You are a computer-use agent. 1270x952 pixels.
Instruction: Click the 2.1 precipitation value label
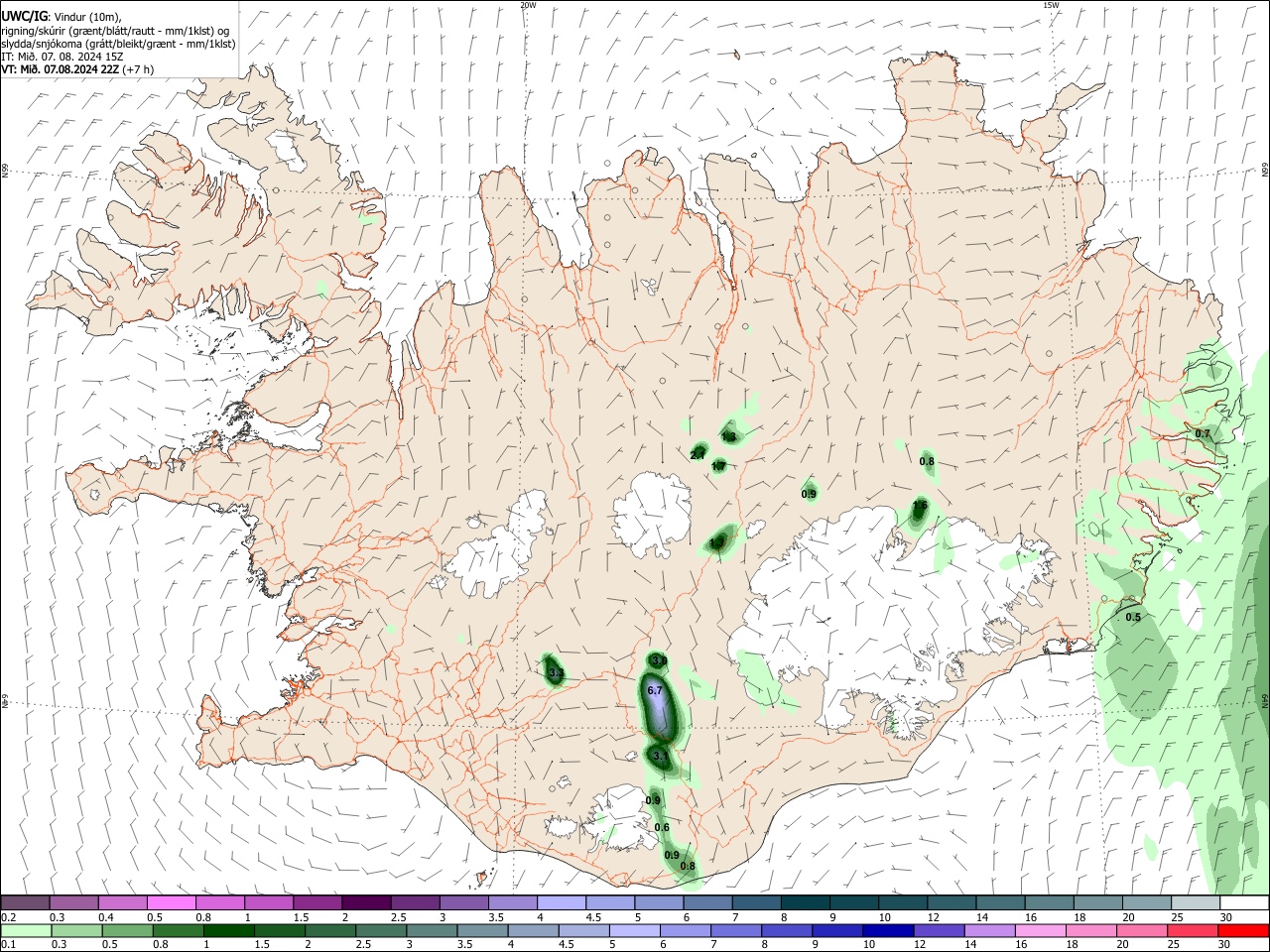click(x=698, y=455)
